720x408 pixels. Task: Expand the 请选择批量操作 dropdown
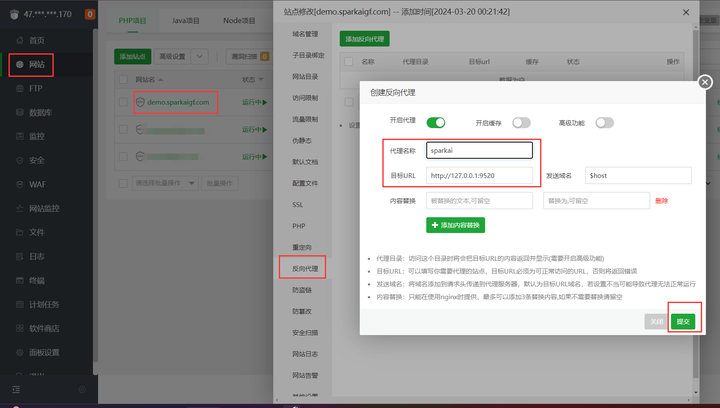pos(163,183)
